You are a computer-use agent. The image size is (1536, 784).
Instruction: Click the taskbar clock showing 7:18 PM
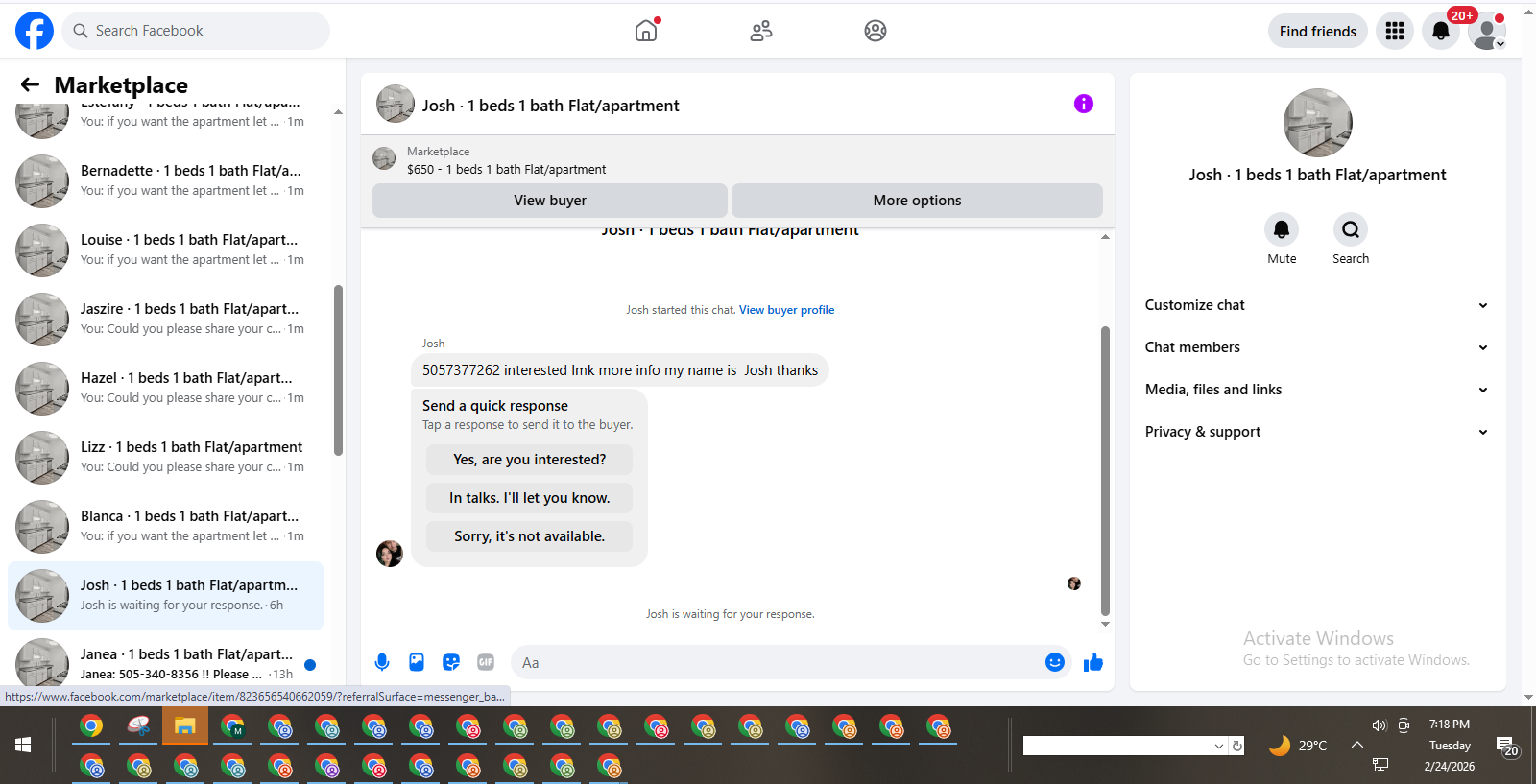point(1450,725)
